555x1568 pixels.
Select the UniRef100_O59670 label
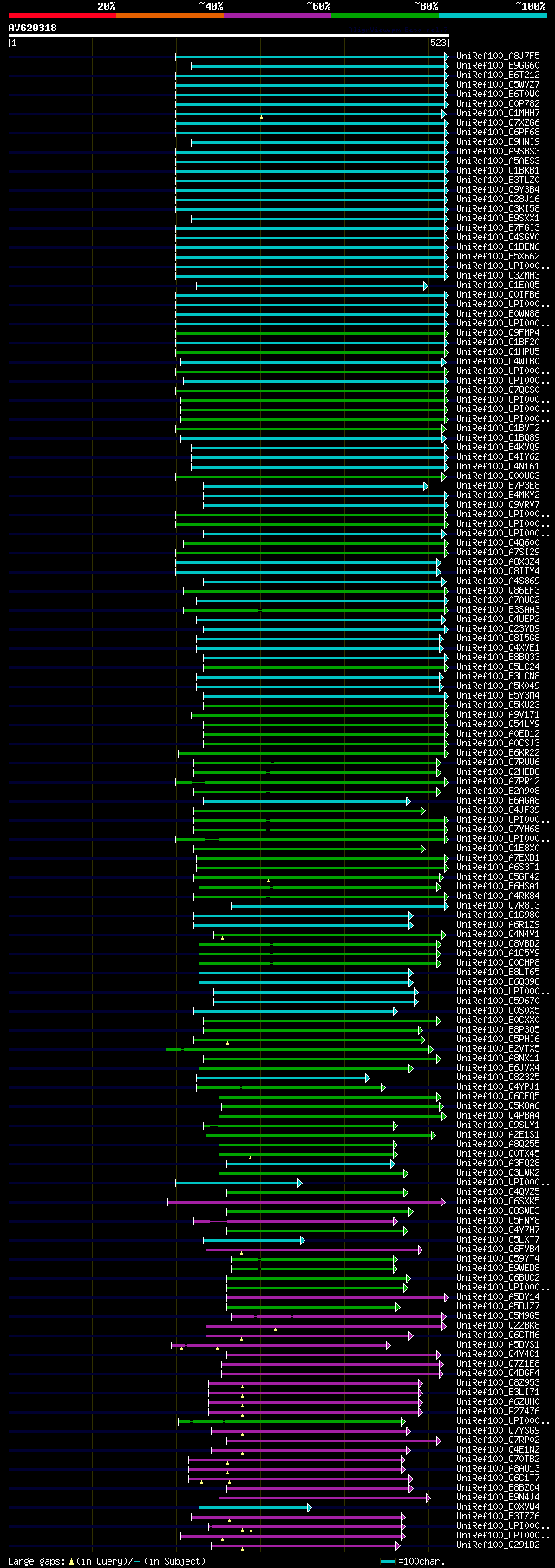tap(498, 1001)
